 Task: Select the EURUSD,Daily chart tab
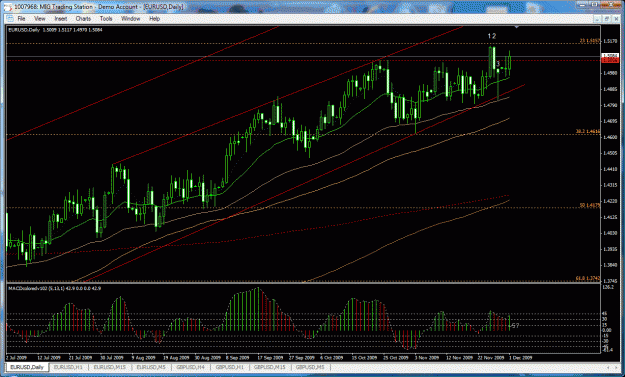pyautogui.click(x=27, y=367)
